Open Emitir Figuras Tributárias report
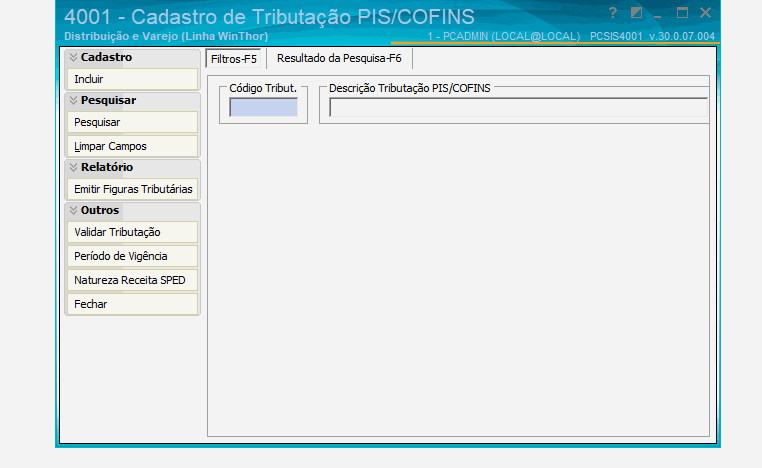Viewport: 762px width, 468px height. pos(132,189)
